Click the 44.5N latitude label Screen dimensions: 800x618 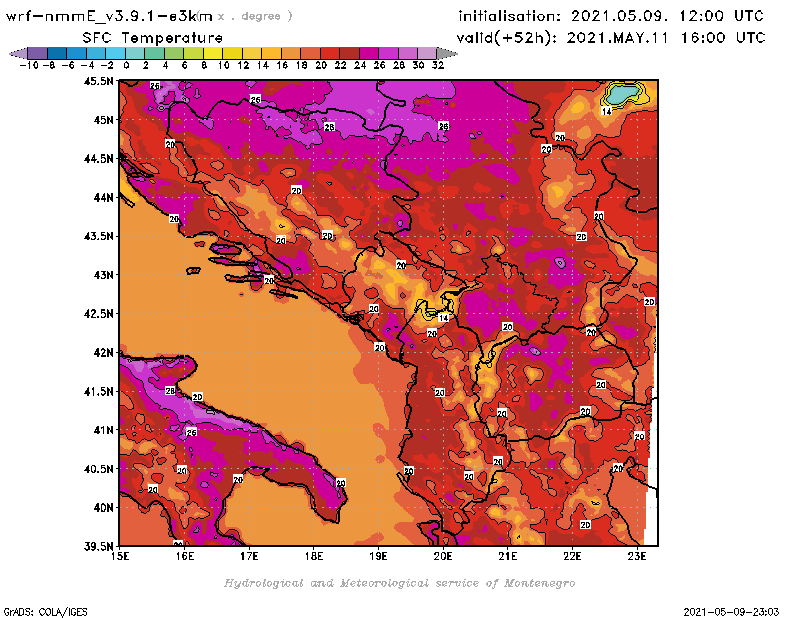[x=98, y=159]
